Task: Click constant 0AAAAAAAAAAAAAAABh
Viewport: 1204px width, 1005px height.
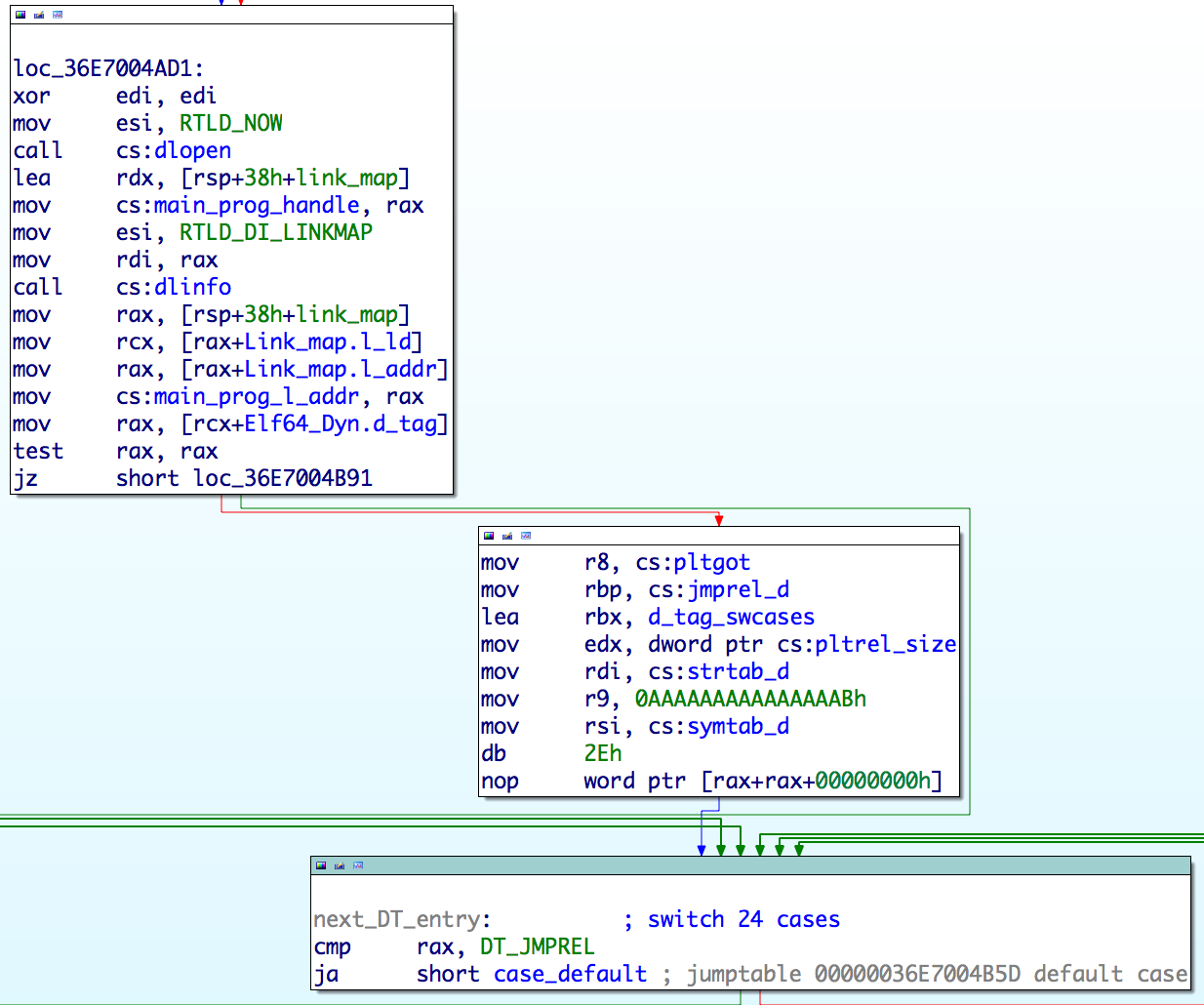Action: pyautogui.click(x=750, y=699)
